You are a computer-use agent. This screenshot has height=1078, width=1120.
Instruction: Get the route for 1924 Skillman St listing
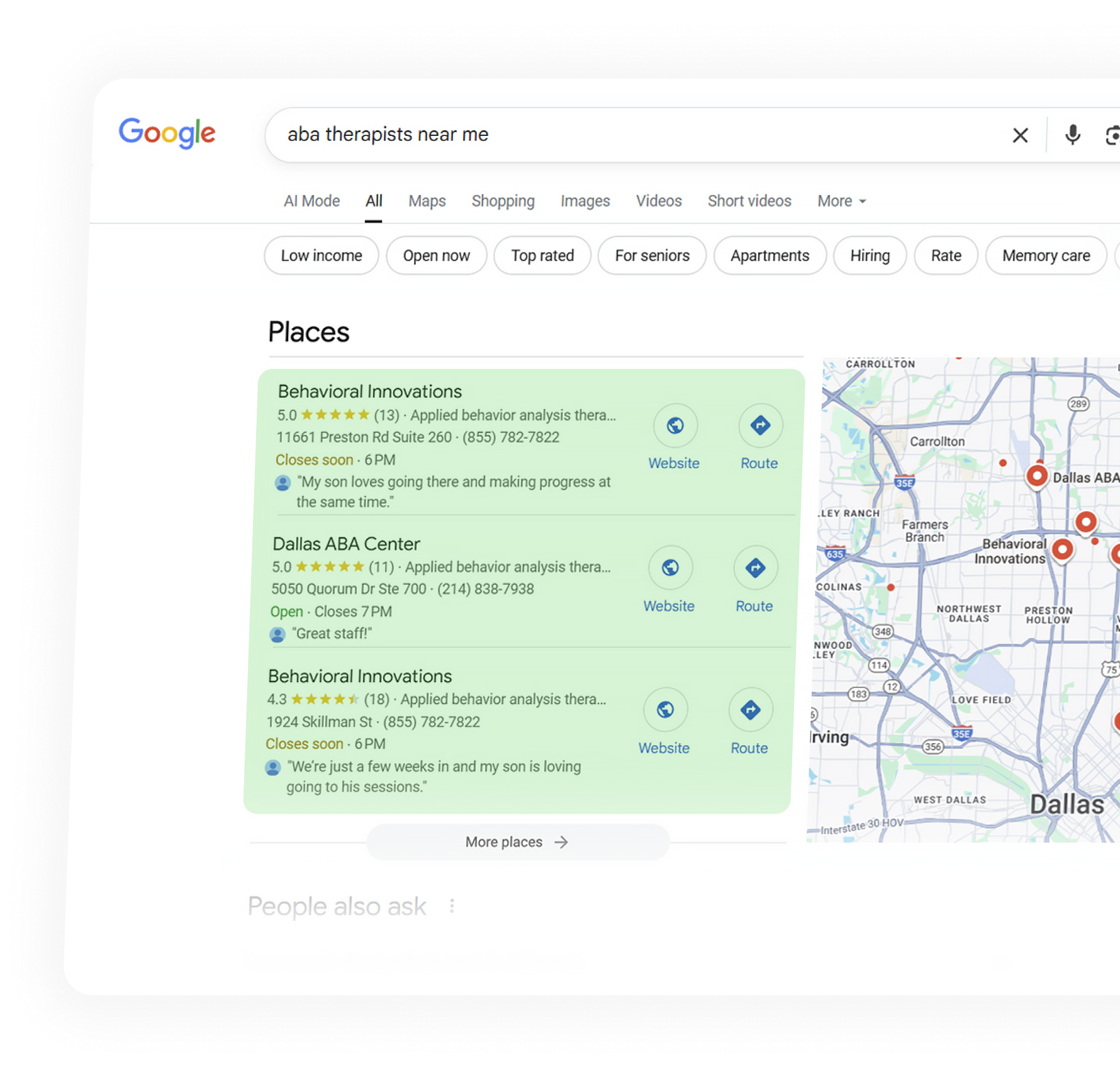pyautogui.click(x=750, y=710)
